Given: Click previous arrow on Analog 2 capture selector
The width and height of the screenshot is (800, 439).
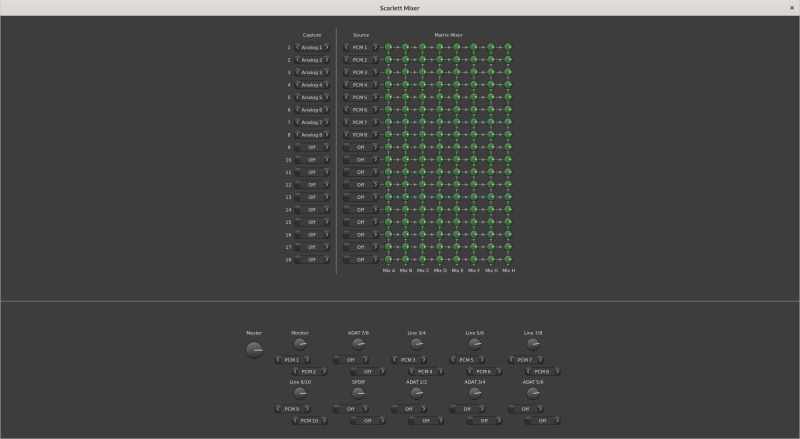Looking at the screenshot, I should pyautogui.click(x=297, y=60).
